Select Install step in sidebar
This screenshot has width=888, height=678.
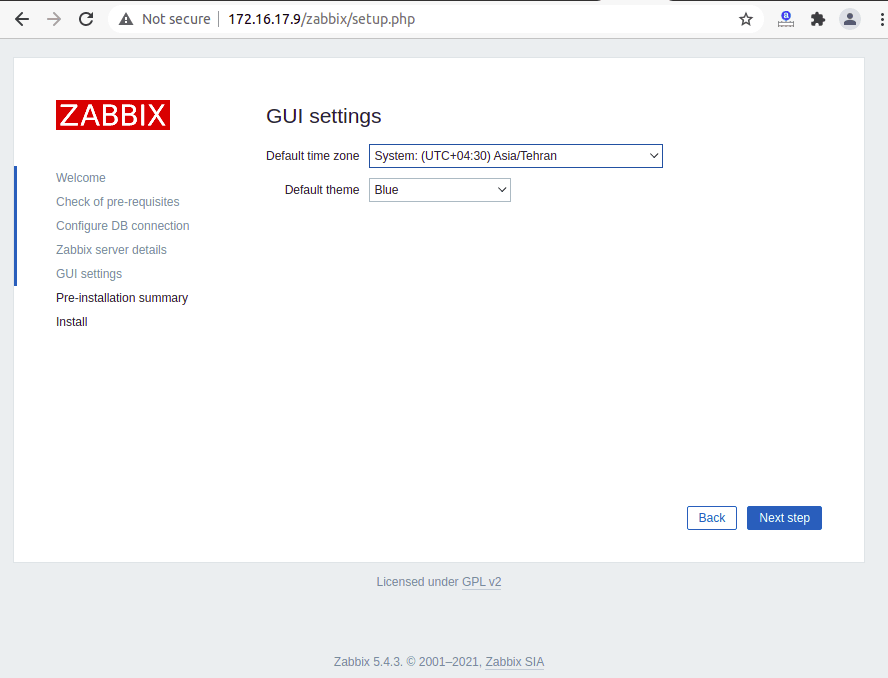71,322
